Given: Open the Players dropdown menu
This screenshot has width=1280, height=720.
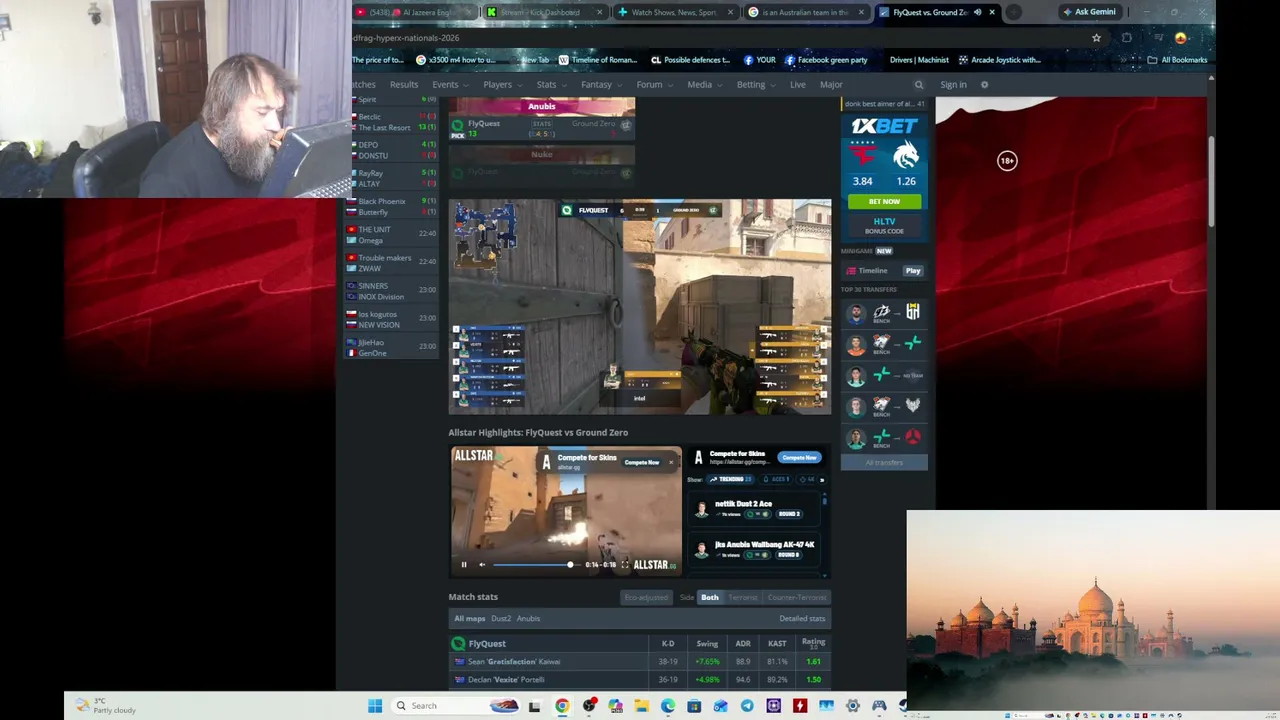Looking at the screenshot, I should click(x=502, y=85).
